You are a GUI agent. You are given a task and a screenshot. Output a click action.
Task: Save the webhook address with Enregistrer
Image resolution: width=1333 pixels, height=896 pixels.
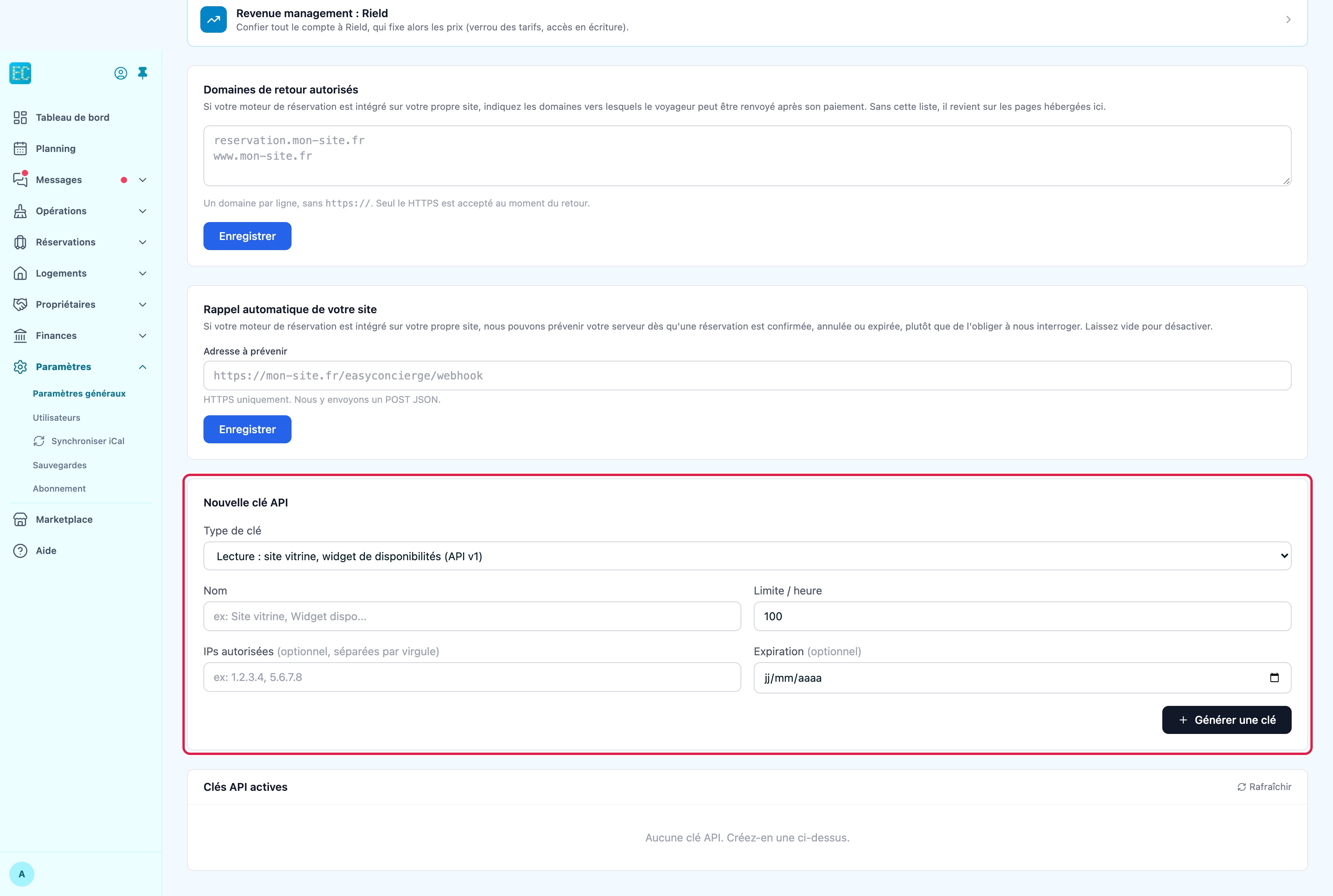coord(248,429)
